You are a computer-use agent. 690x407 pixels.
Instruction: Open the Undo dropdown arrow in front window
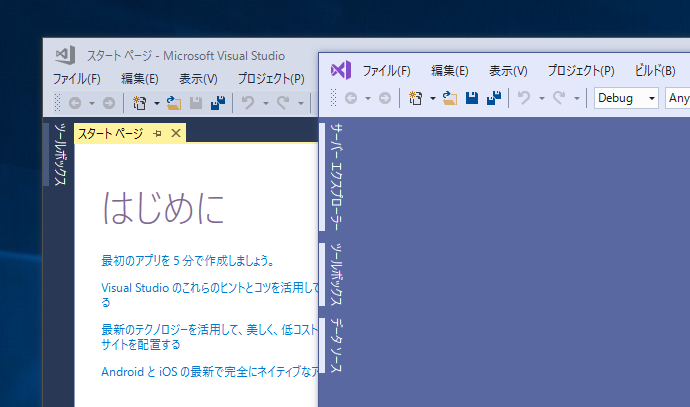pyautogui.click(x=542, y=99)
